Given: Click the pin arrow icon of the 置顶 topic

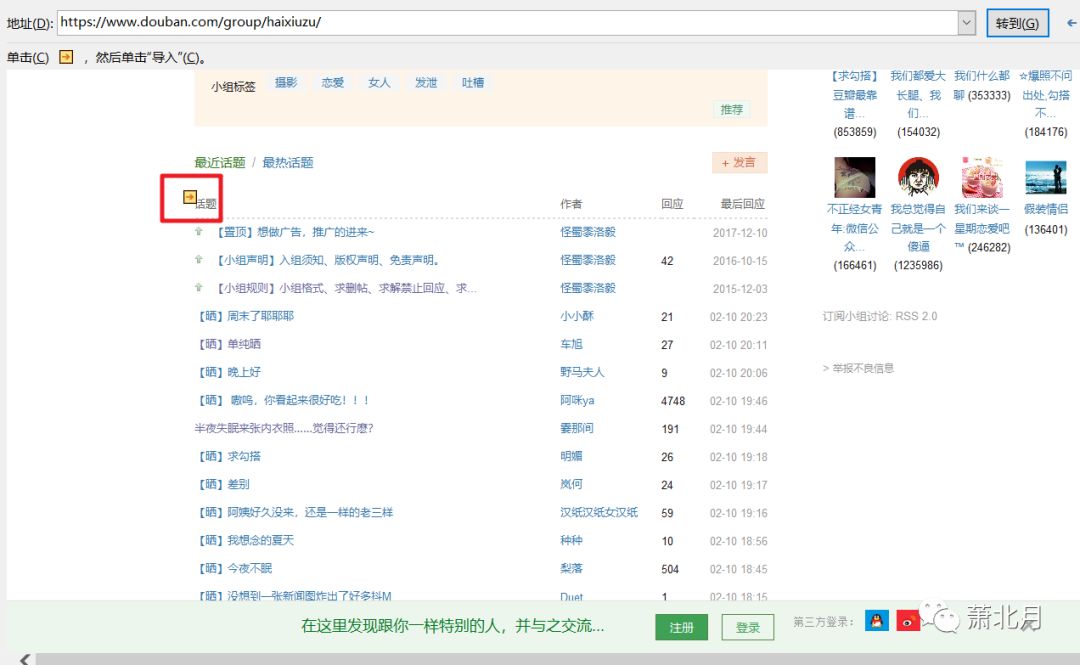Looking at the screenshot, I should tap(198, 232).
